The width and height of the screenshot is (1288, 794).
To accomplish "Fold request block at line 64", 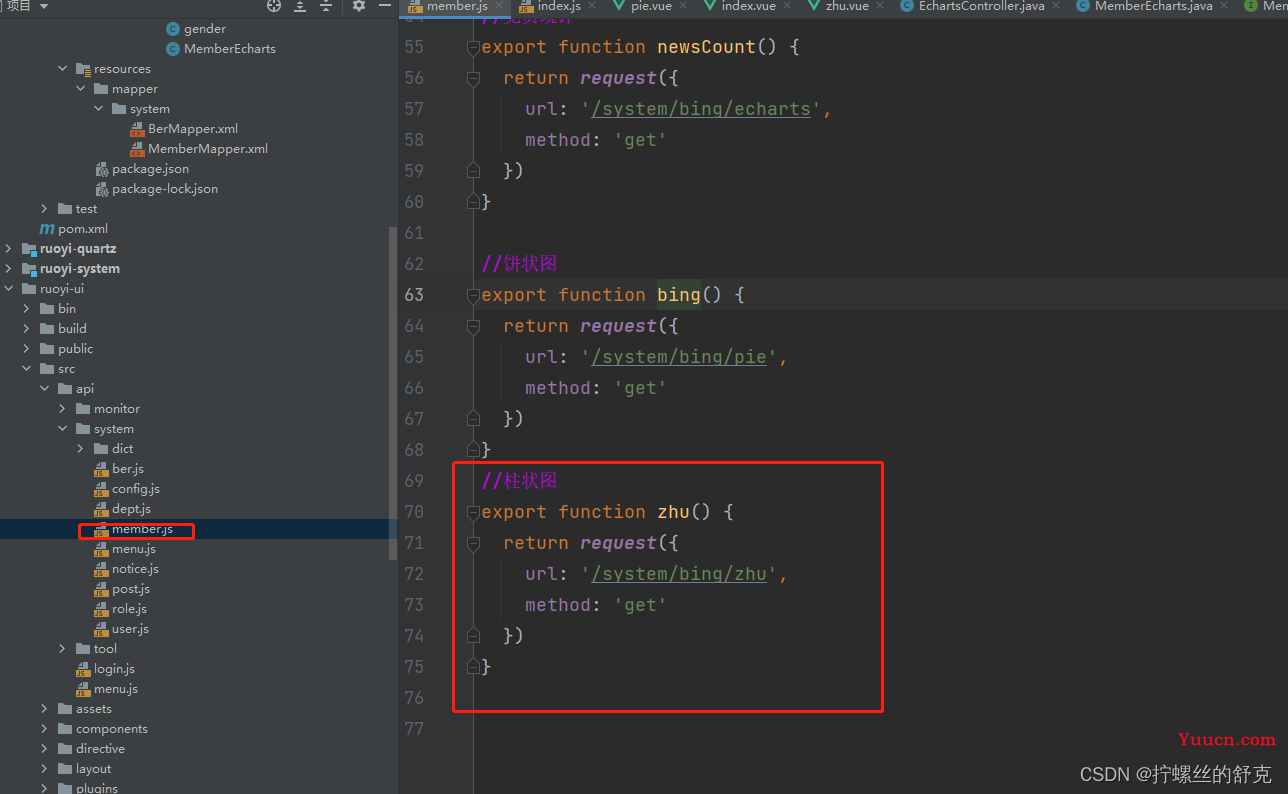I will pos(474,326).
